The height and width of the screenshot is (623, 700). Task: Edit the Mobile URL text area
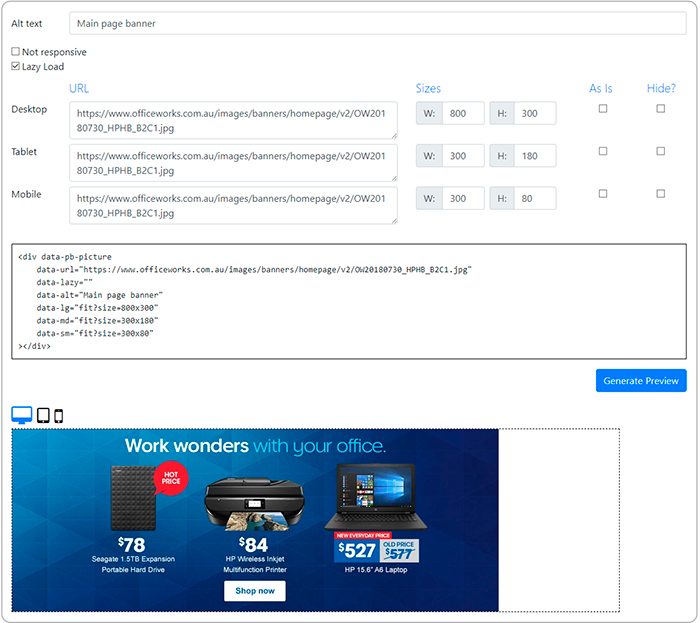(233, 205)
